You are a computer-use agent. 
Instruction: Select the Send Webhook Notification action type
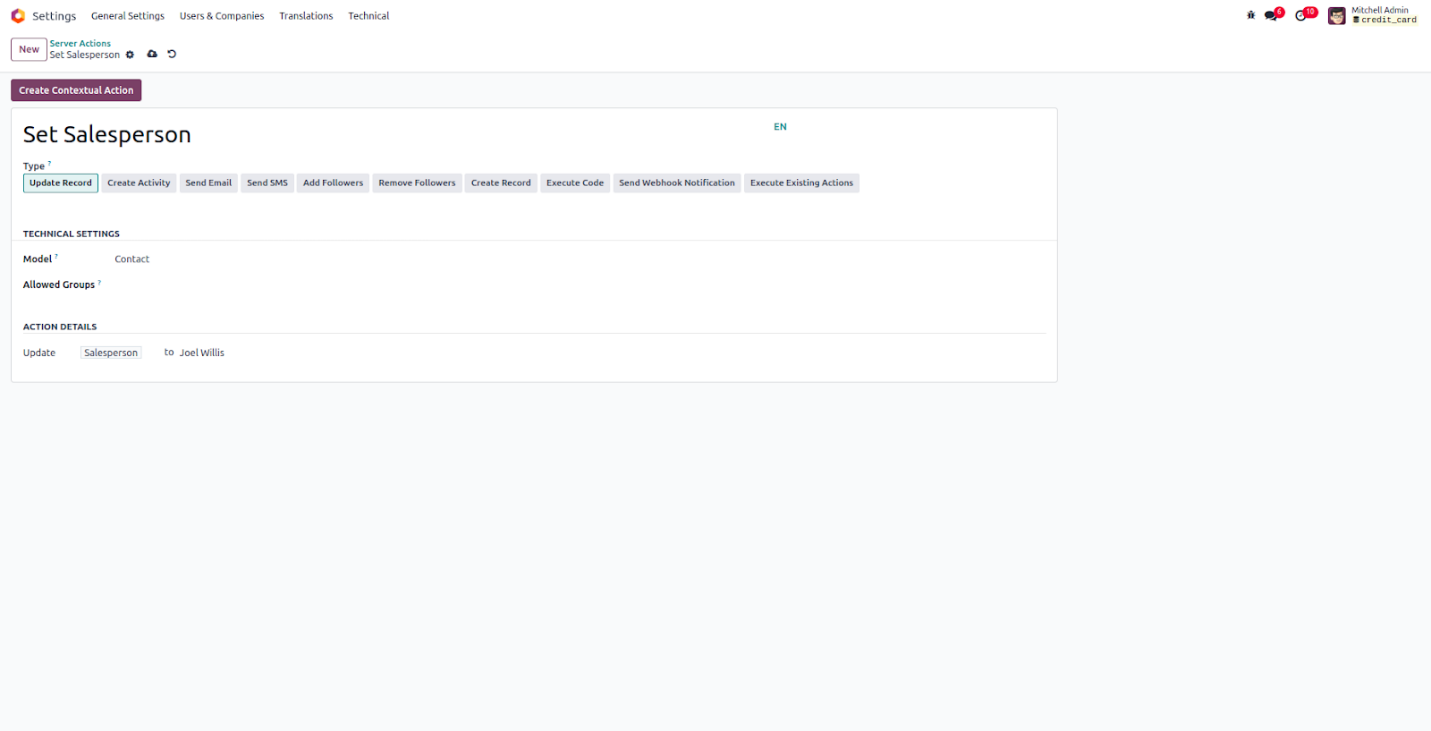tap(677, 183)
